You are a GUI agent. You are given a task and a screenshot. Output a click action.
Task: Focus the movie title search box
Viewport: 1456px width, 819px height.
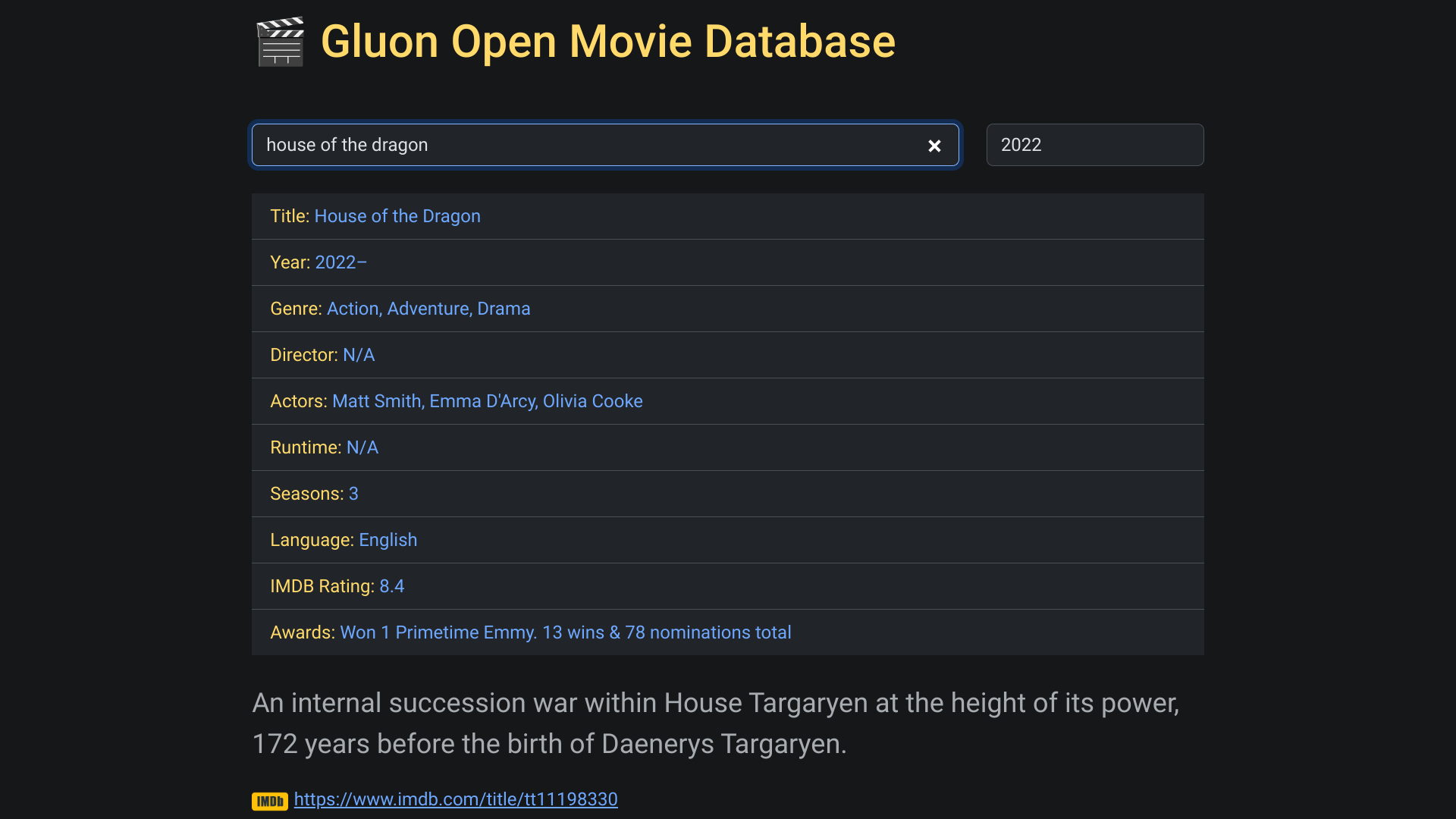tap(584, 145)
